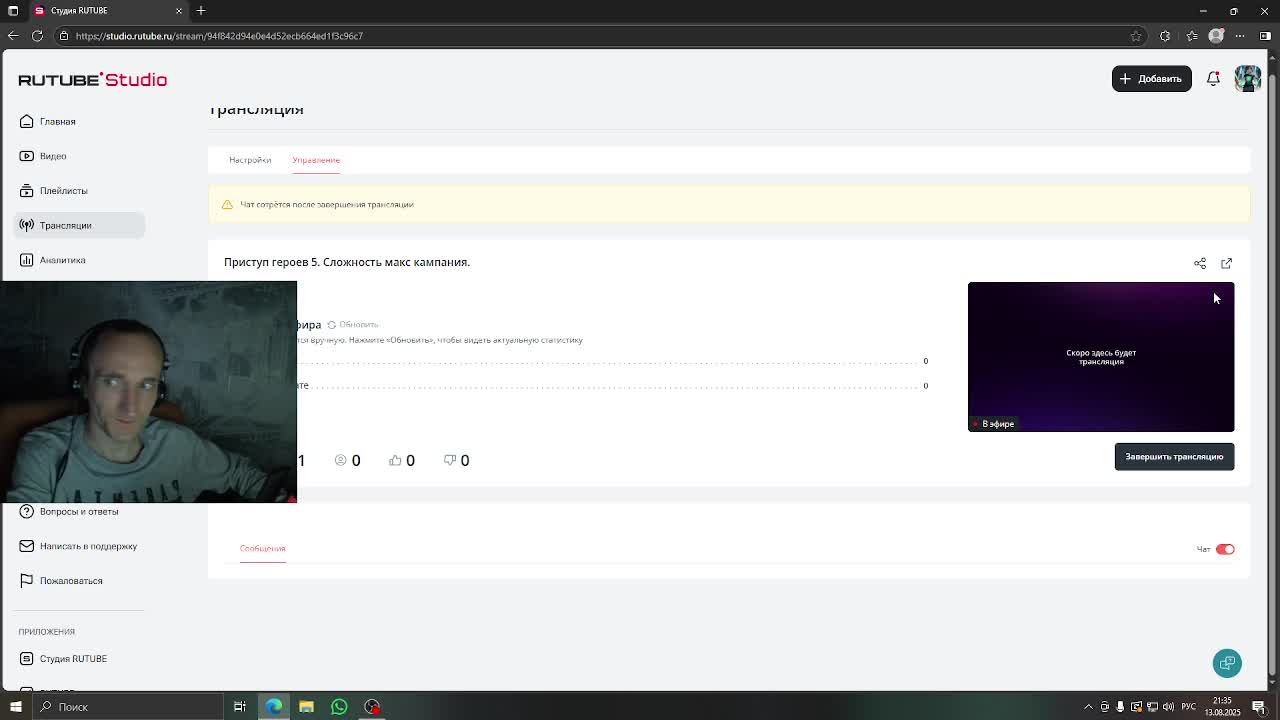Click the broadcast icon beside Трансляции

[x=27, y=226]
